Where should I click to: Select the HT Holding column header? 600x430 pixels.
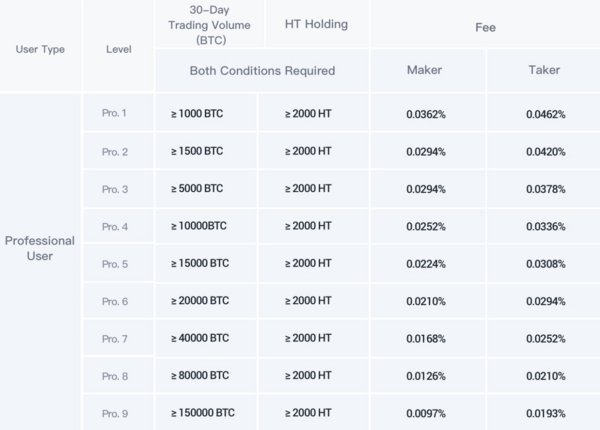click(x=316, y=24)
